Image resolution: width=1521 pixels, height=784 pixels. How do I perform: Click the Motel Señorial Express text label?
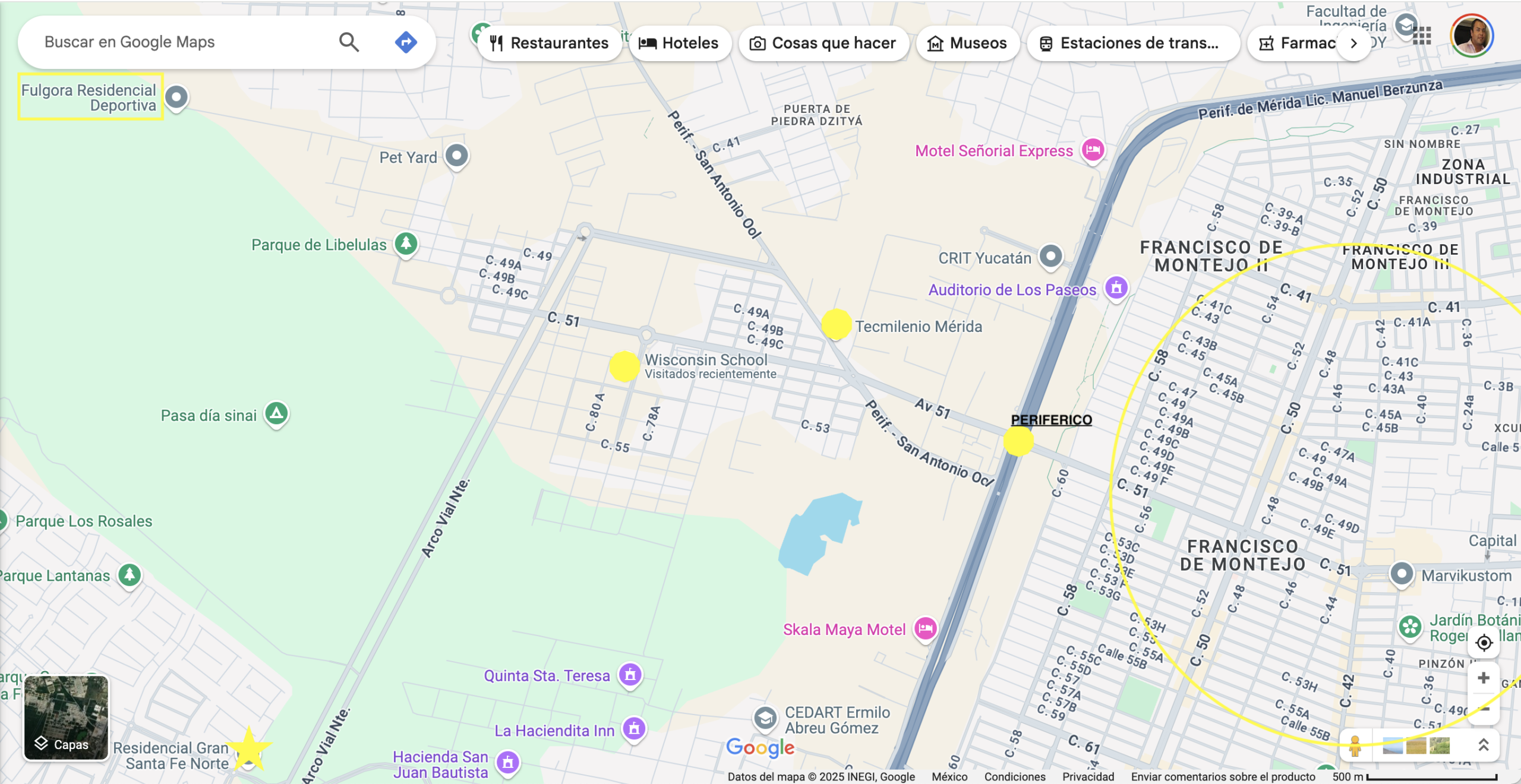click(x=994, y=151)
